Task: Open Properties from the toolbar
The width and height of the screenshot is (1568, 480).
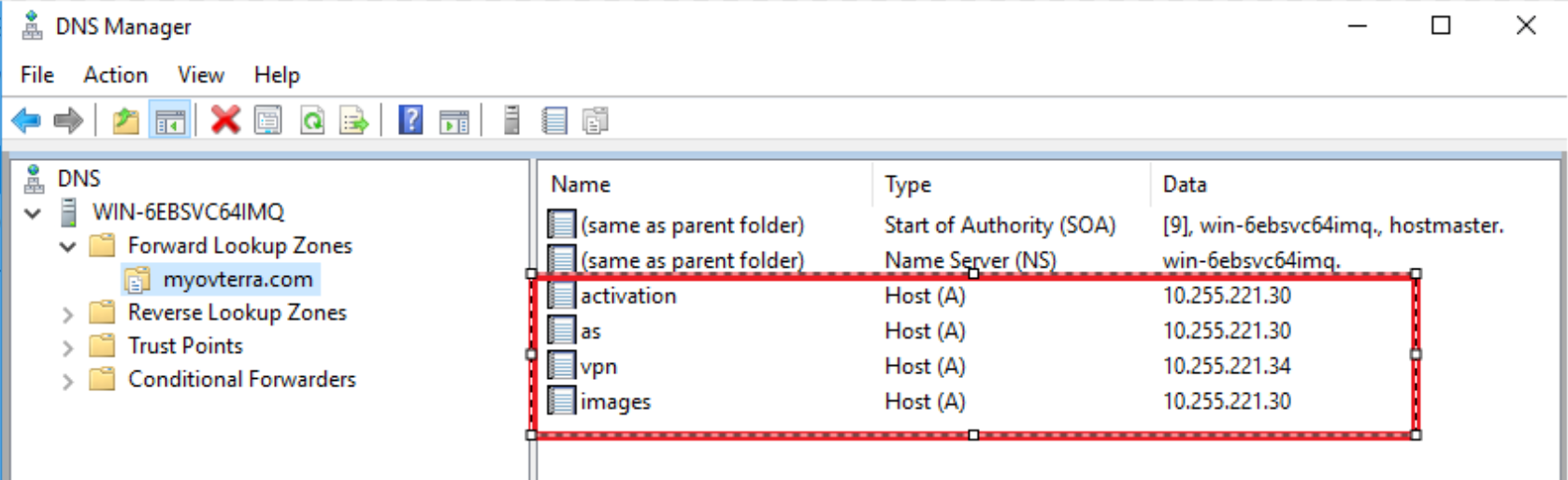Action: click(x=268, y=121)
